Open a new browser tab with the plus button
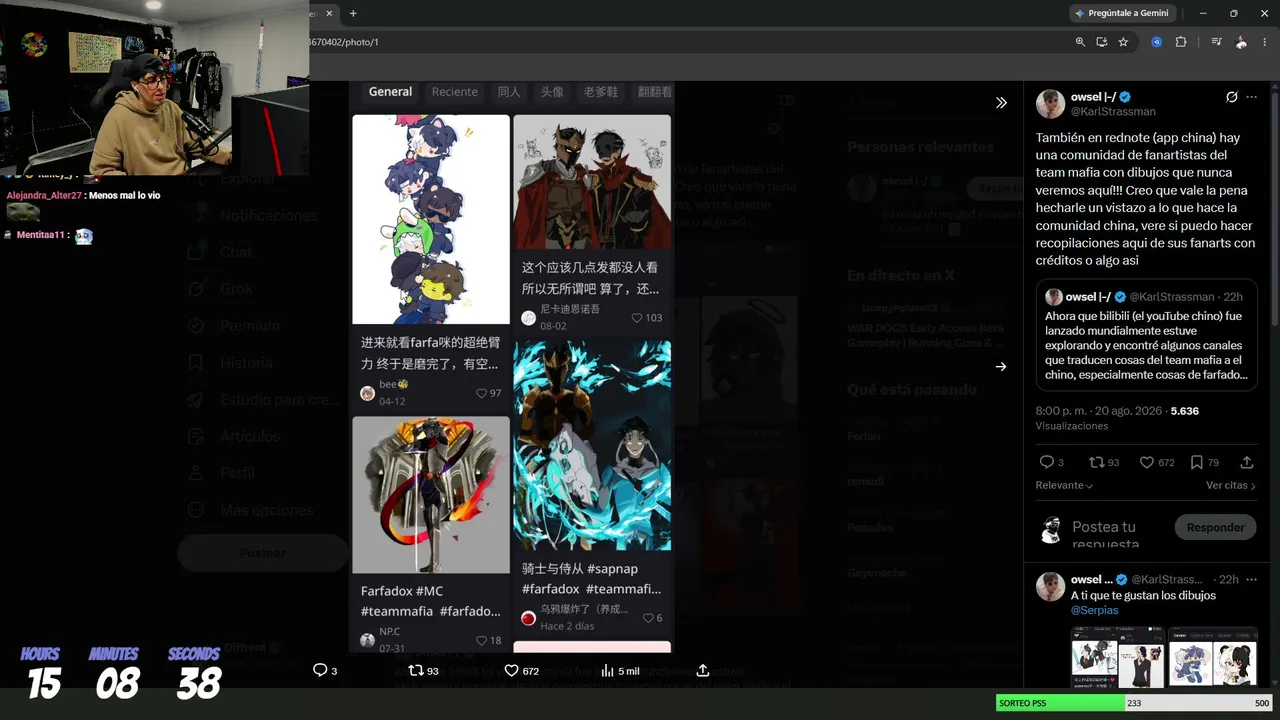1280x720 pixels. tap(353, 13)
